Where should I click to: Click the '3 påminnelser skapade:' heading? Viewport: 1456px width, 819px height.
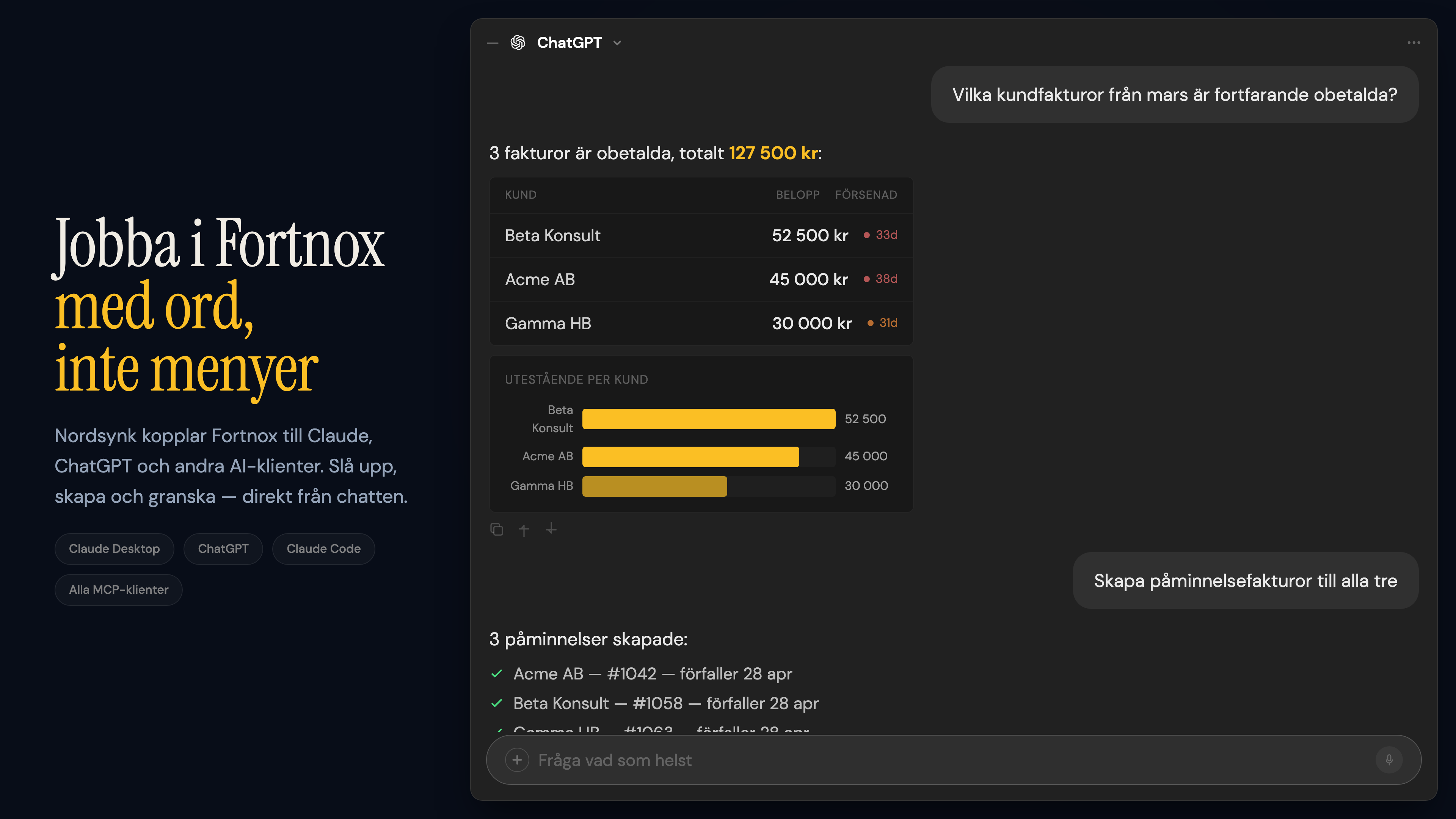(588, 639)
